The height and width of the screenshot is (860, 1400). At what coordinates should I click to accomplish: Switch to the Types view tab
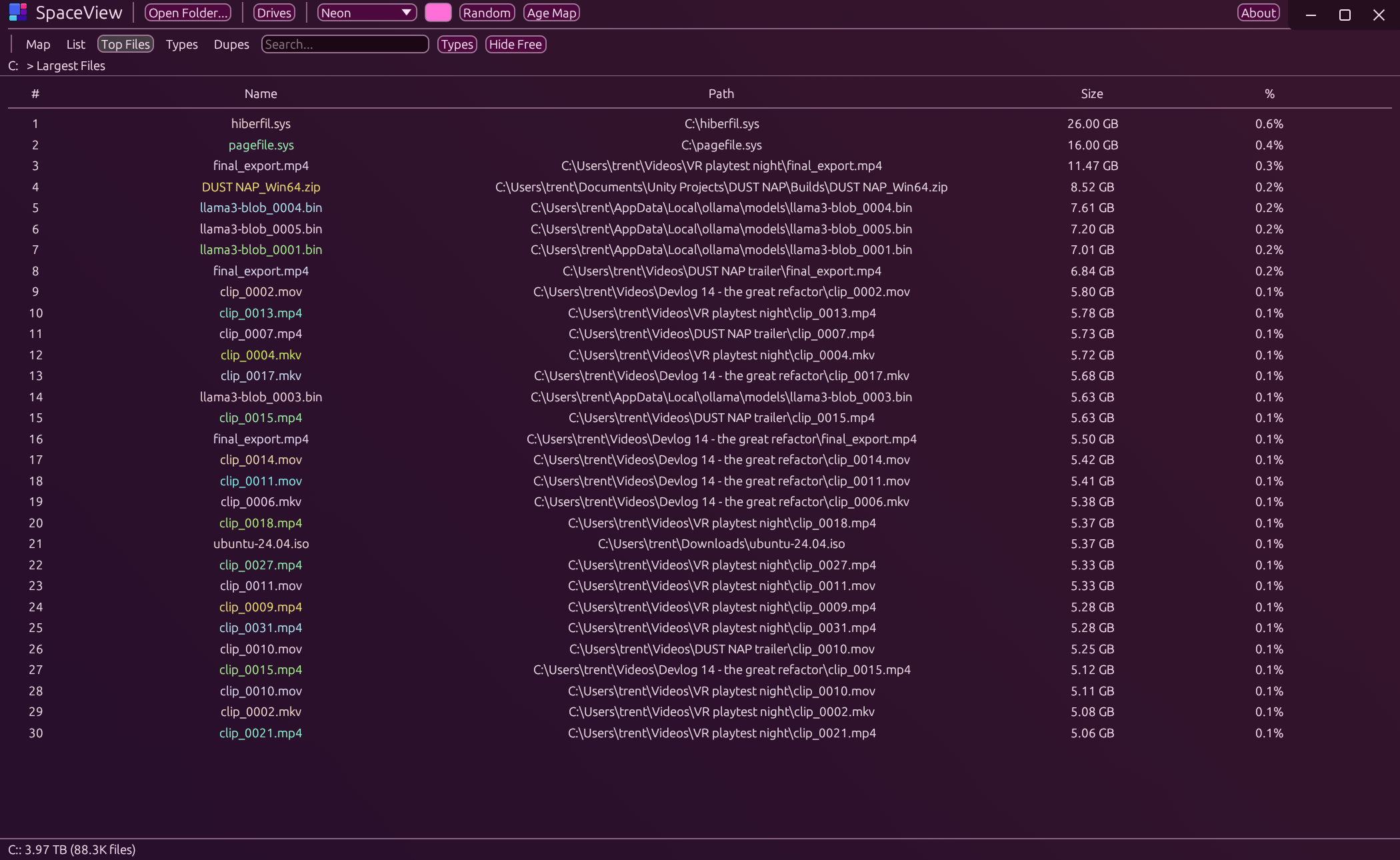[x=181, y=44]
